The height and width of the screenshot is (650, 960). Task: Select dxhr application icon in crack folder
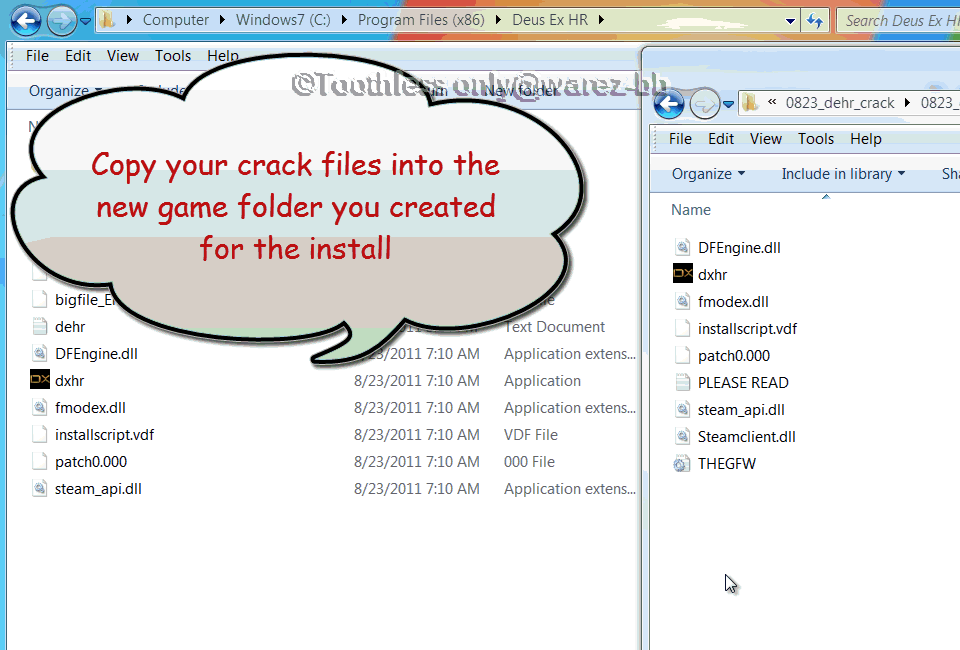(683, 274)
